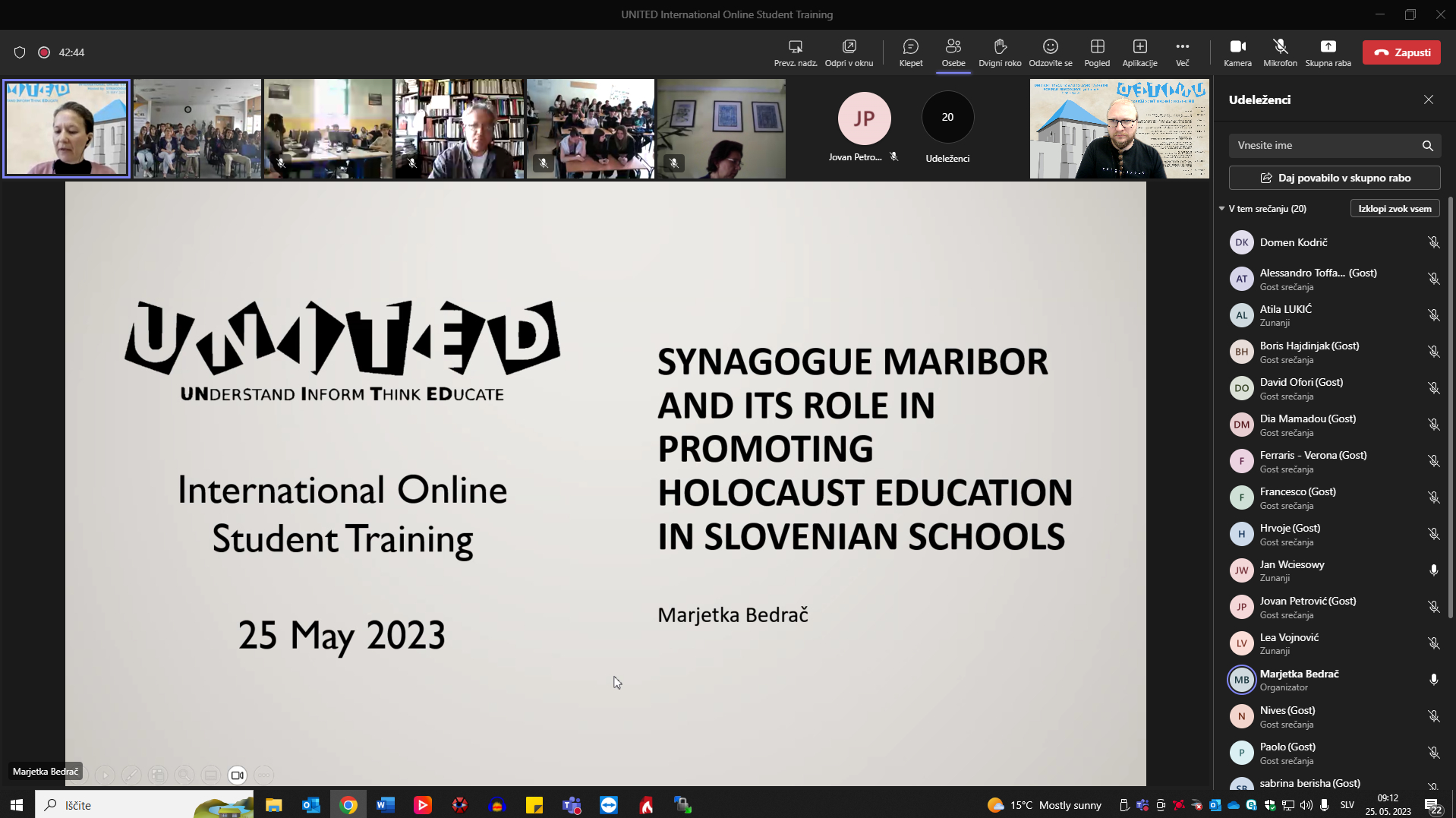Unmute with the Mikrofon button
Screen dimensions: 1456x818
tap(1280, 52)
